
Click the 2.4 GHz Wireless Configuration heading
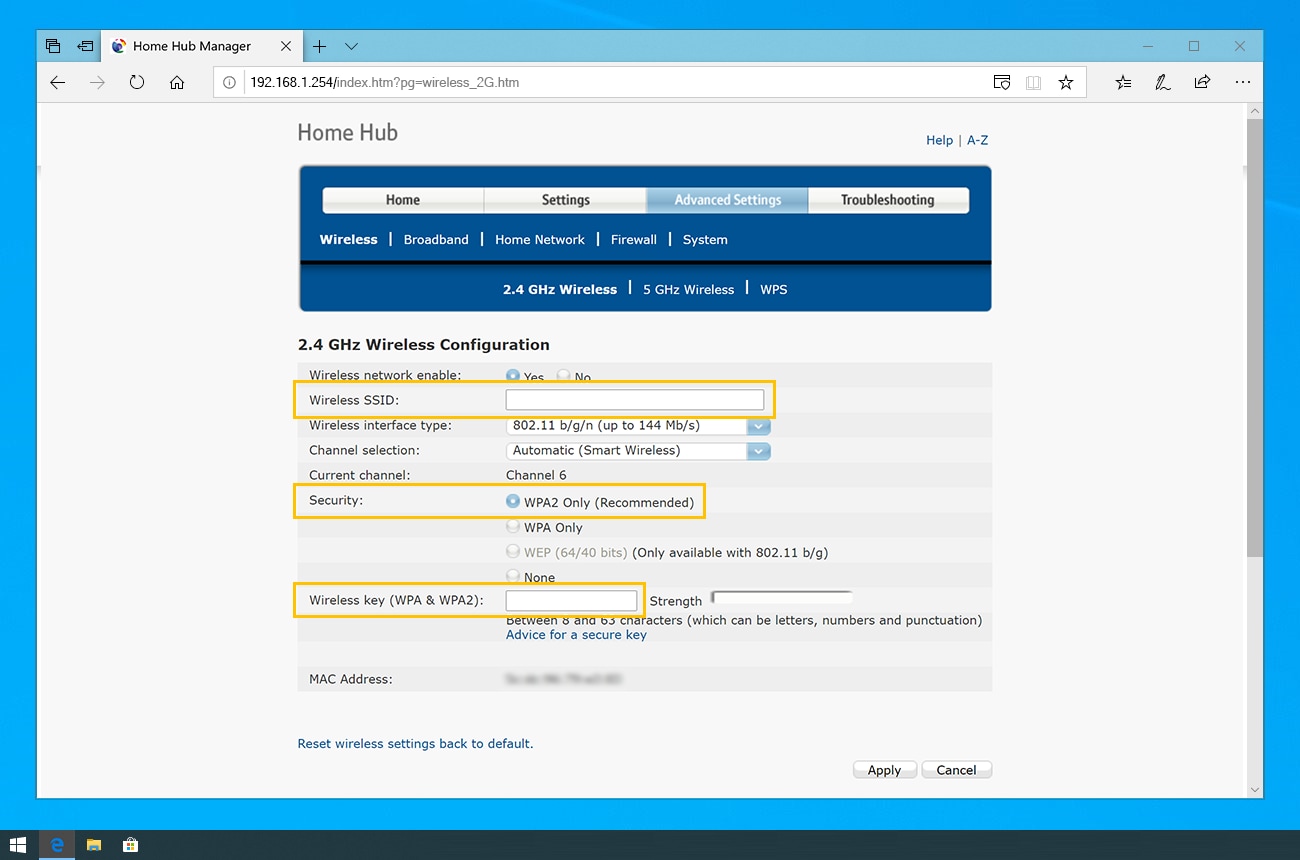(424, 345)
